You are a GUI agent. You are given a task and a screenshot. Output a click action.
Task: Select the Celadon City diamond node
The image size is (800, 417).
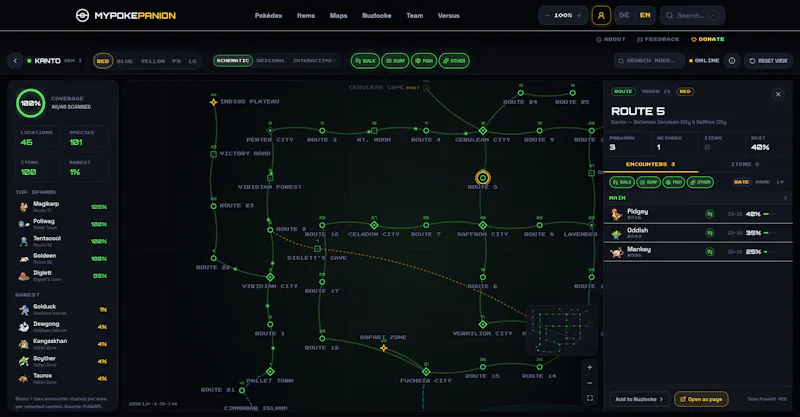point(374,225)
